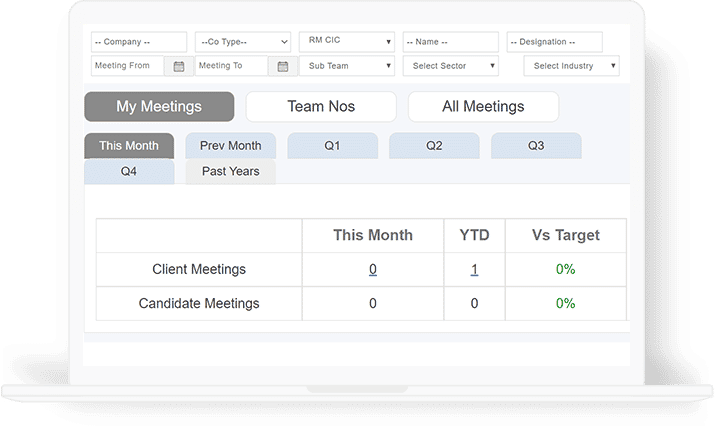Image resolution: width=715 pixels, height=430 pixels.
Task: Open Client Meetings YTD count link
Action: point(474,269)
